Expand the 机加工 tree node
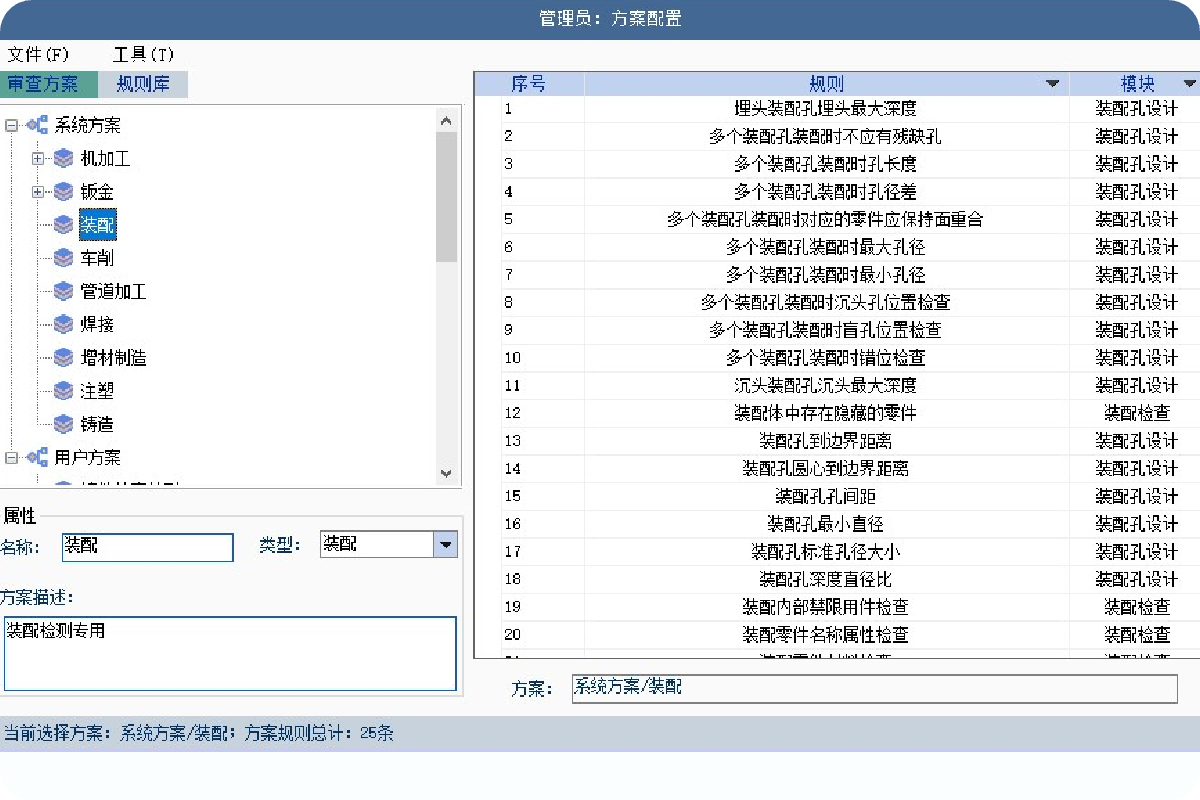The height and width of the screenshot is (800, 1200). pyautogui.click(x=38, y=158)
